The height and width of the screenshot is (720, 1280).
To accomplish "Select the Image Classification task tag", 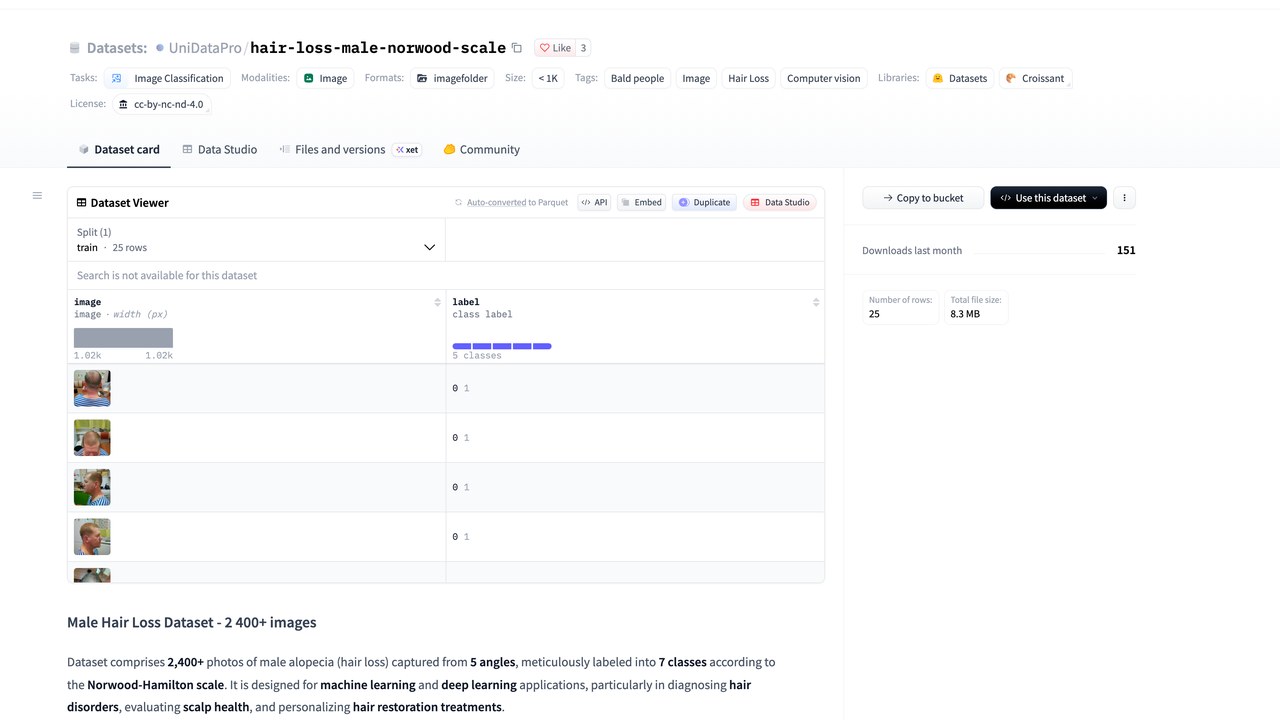I will [167, 78].
